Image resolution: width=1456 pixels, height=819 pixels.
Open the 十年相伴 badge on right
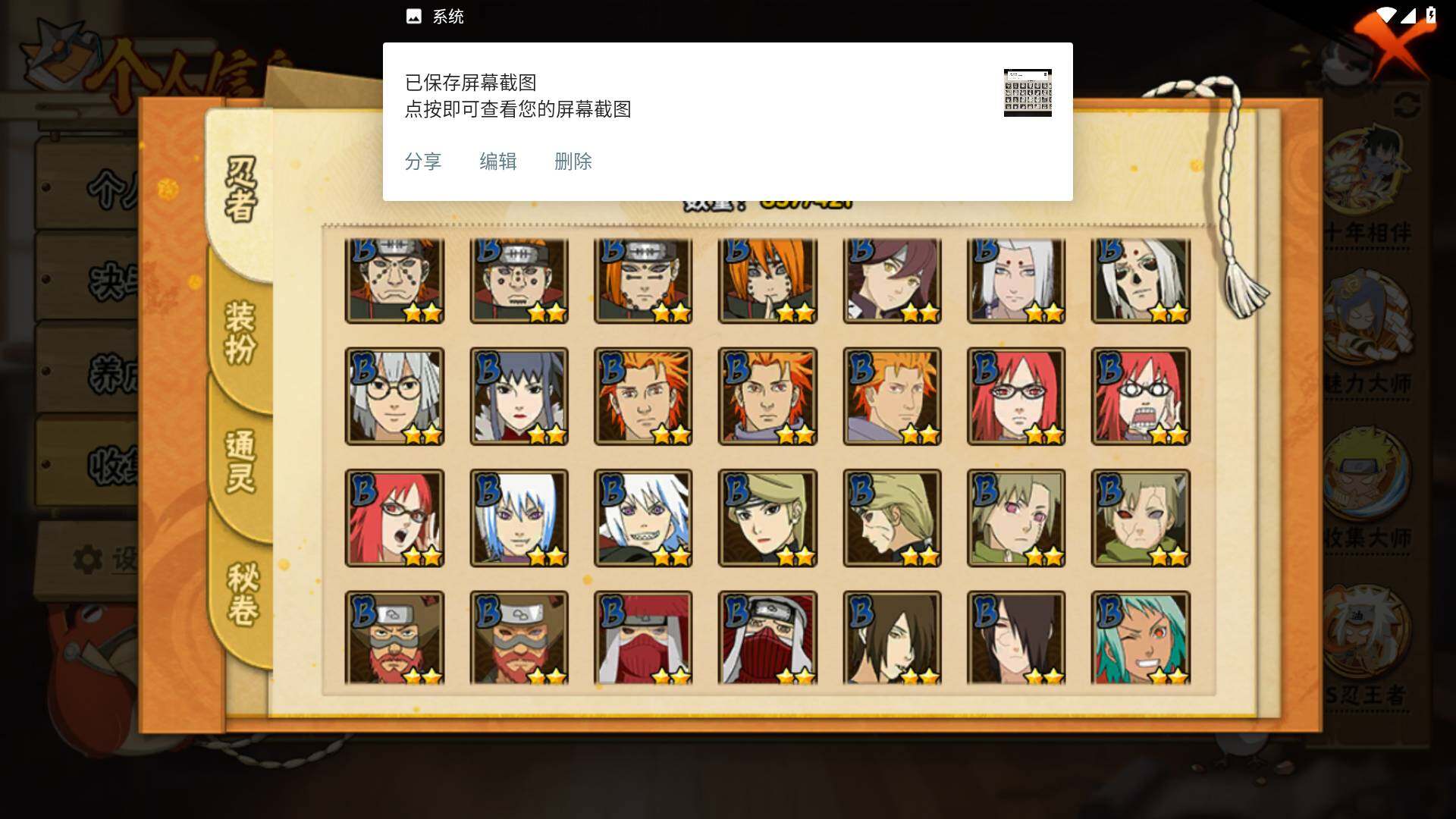[x=1367, y=190]
